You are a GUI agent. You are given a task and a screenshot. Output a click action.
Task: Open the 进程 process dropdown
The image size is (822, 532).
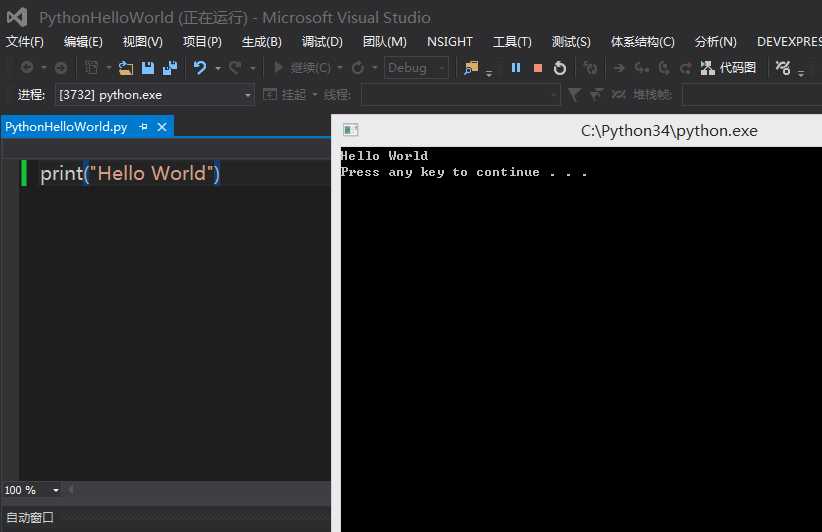155,95
